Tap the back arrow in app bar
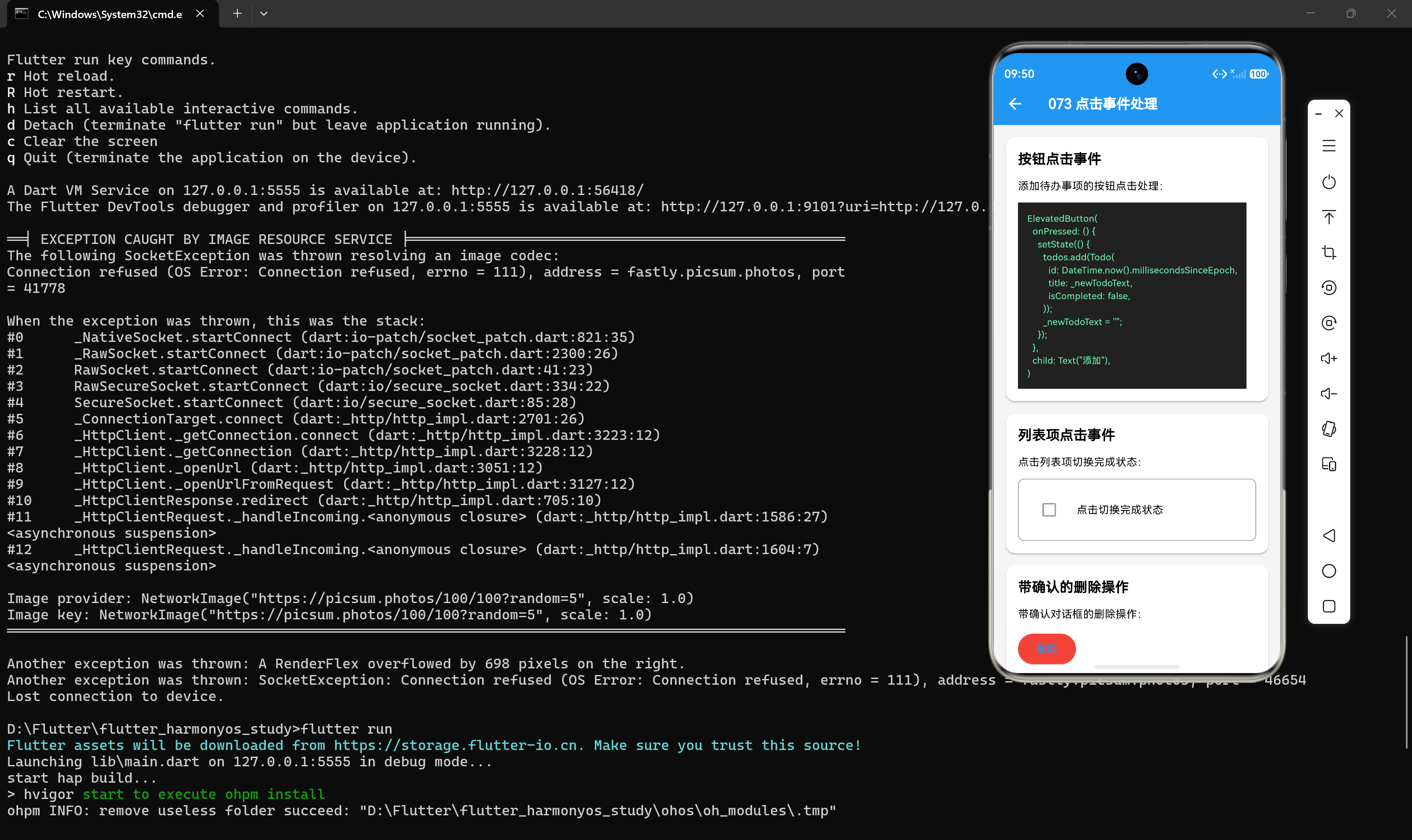The height and width of the screenshot is (840, 1412). pos(1014,104)
